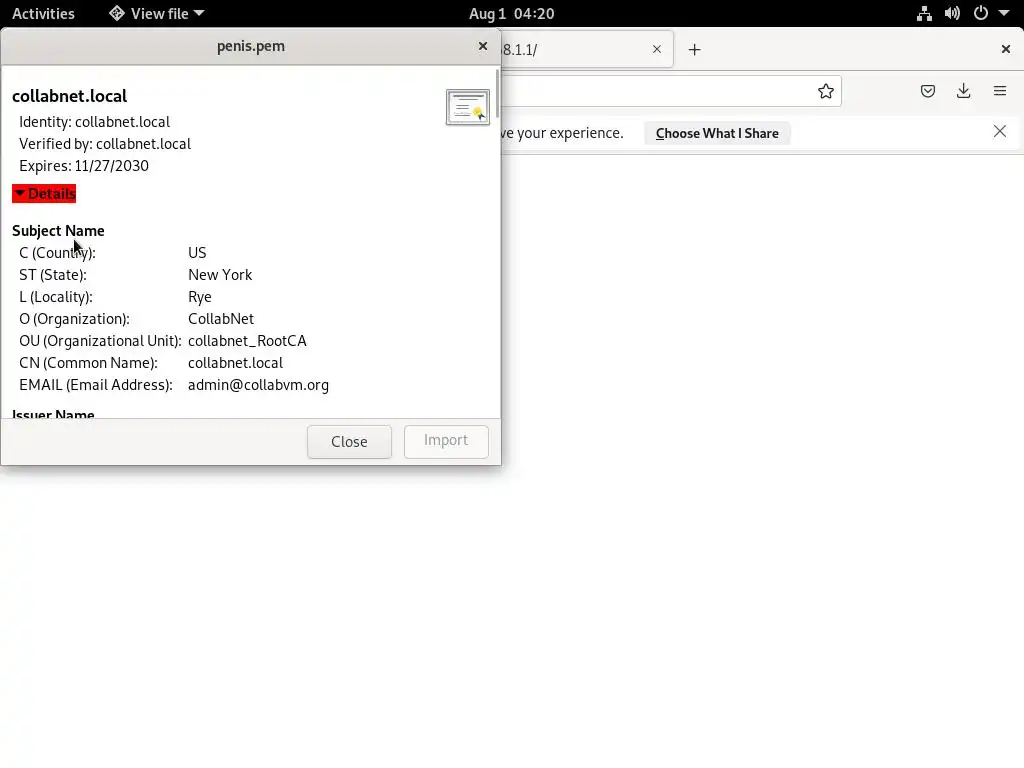The image size is (1024, 768).
Task: Click the Subject Name heading
Action: [58, 231]
